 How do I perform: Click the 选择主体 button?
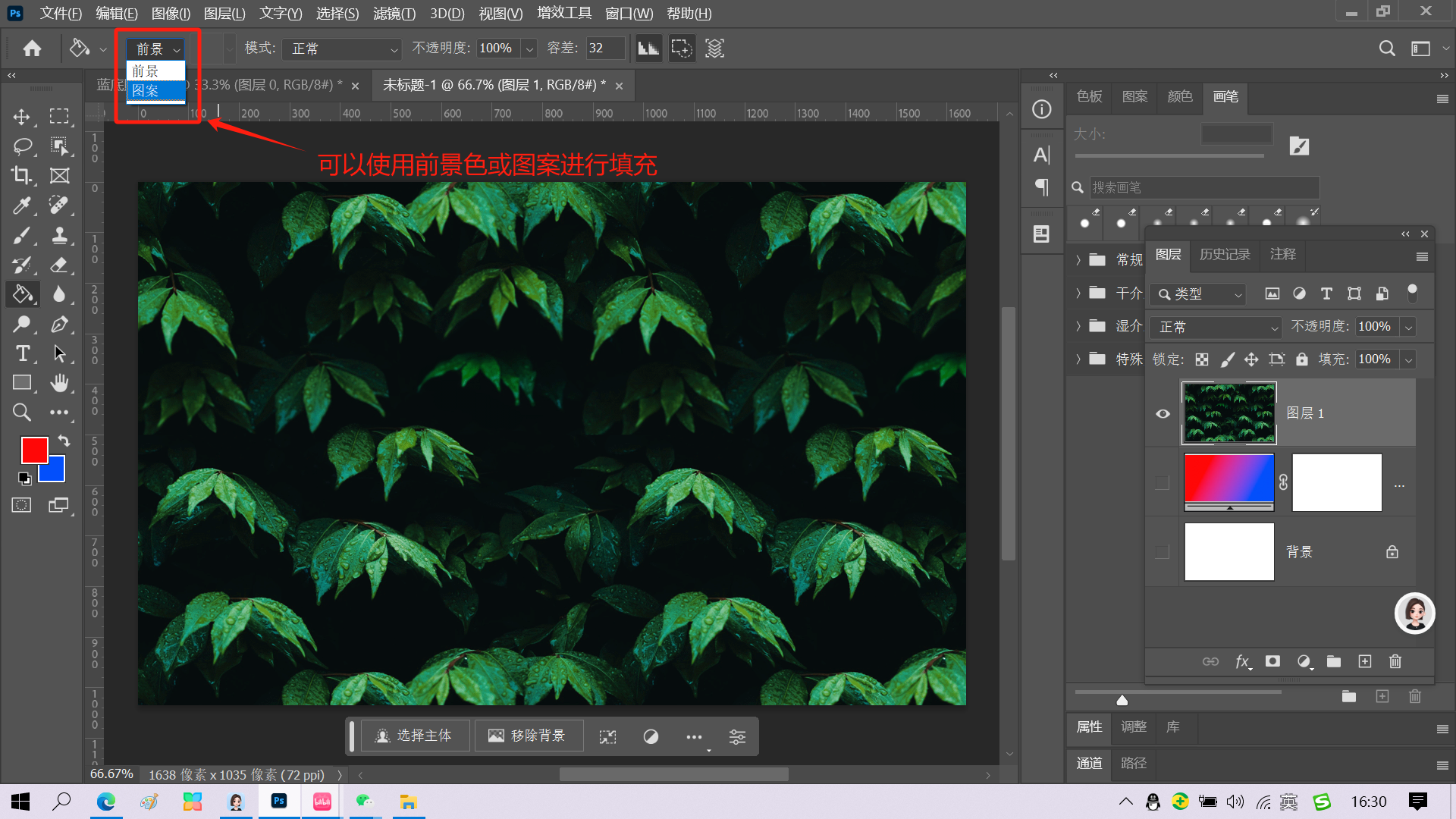(415, 736)
